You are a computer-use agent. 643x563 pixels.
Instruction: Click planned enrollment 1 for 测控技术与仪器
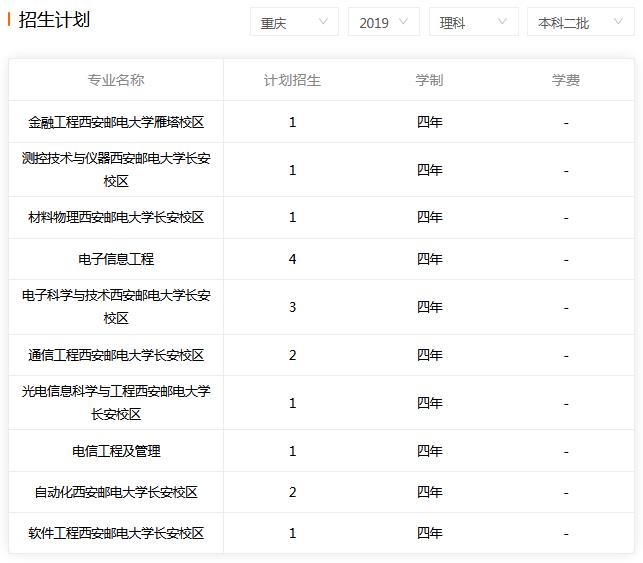(292, 170)
